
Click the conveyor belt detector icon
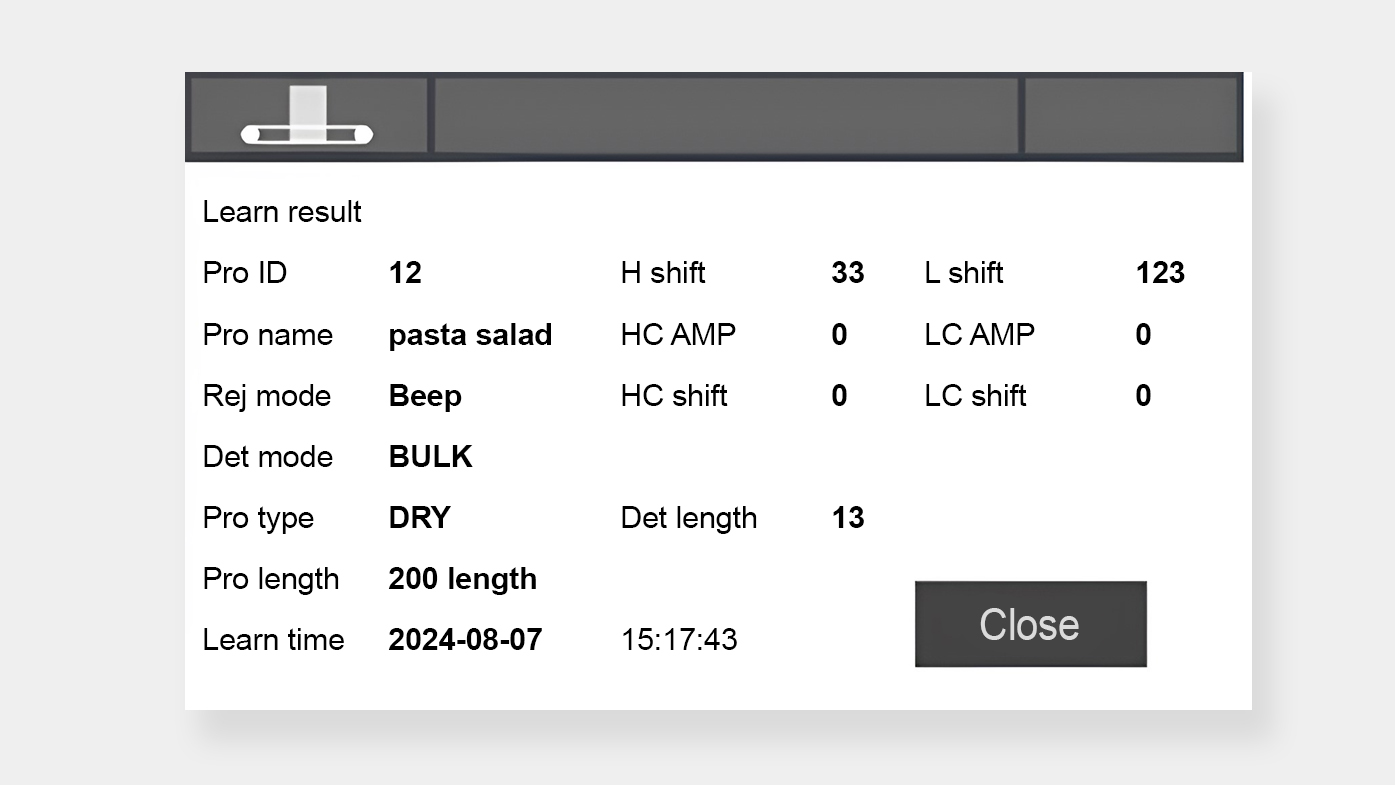tap(308, 117)
